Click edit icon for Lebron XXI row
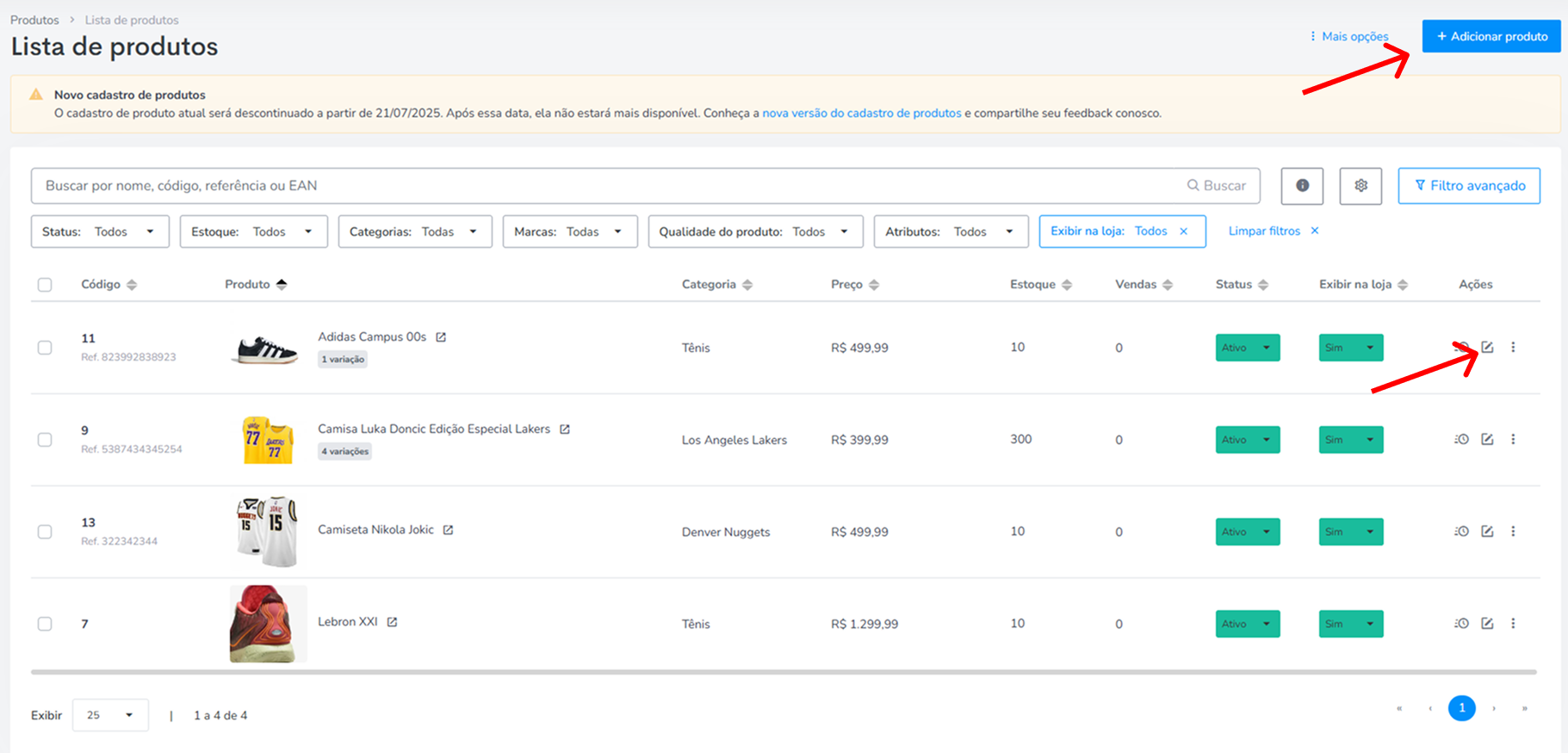The height and width of the screenshot is (753, 1568). pyautogui.click(x=1487, y=624)
